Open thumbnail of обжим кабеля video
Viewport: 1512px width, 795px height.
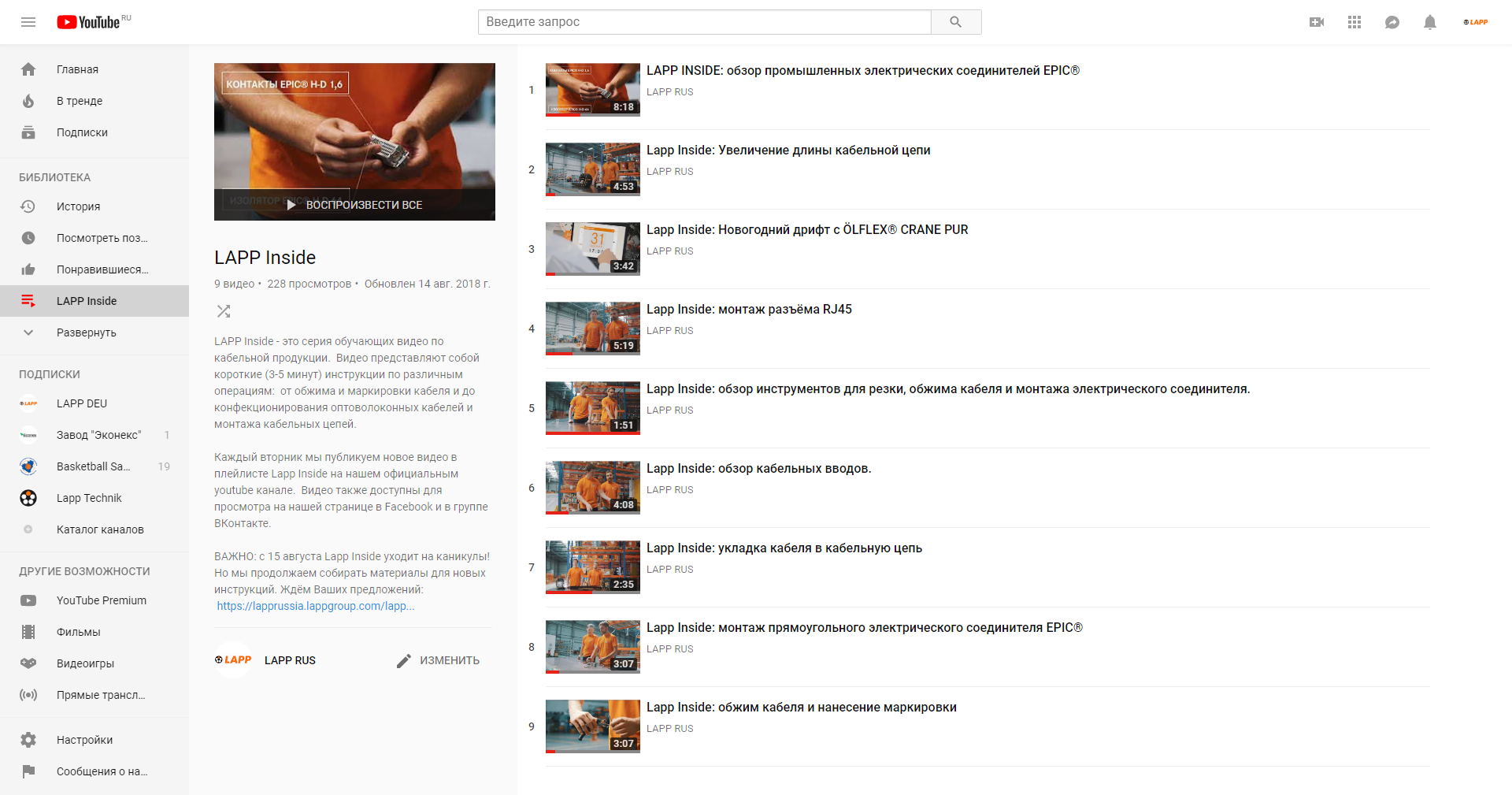[x=593, y=726]
